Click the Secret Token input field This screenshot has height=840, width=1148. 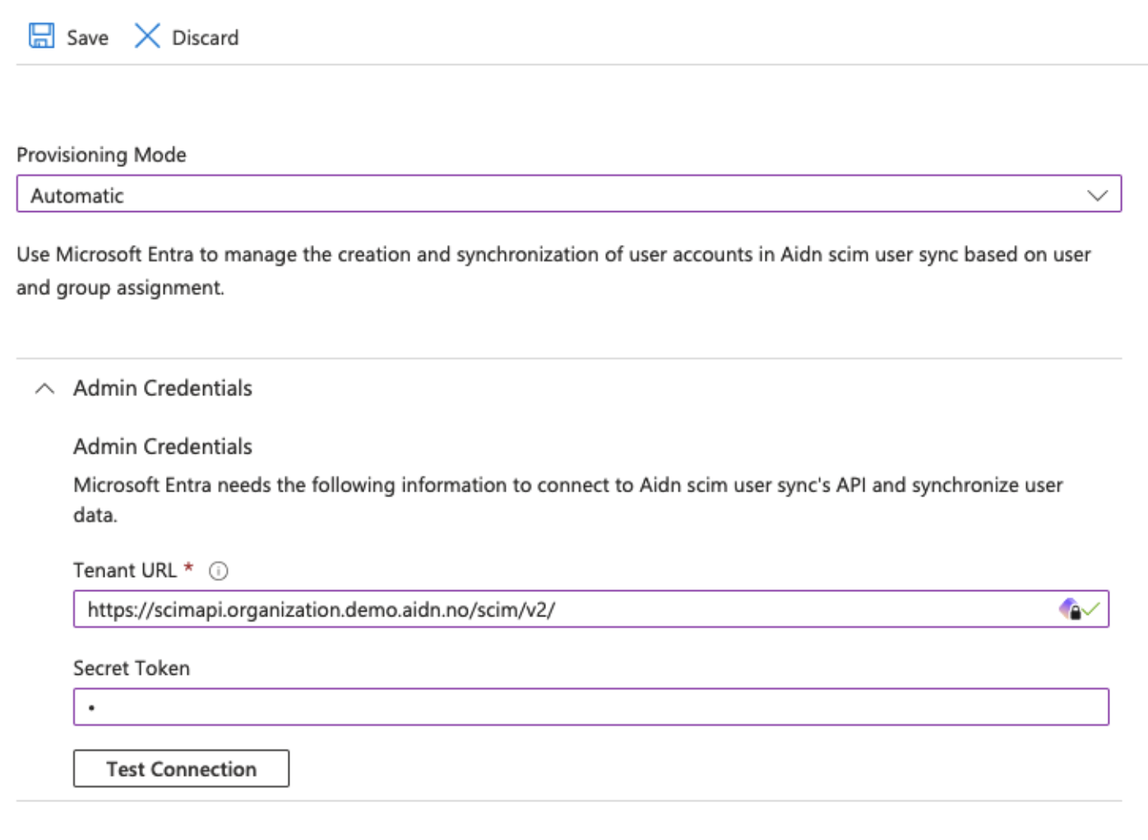[x=591, y=707]
